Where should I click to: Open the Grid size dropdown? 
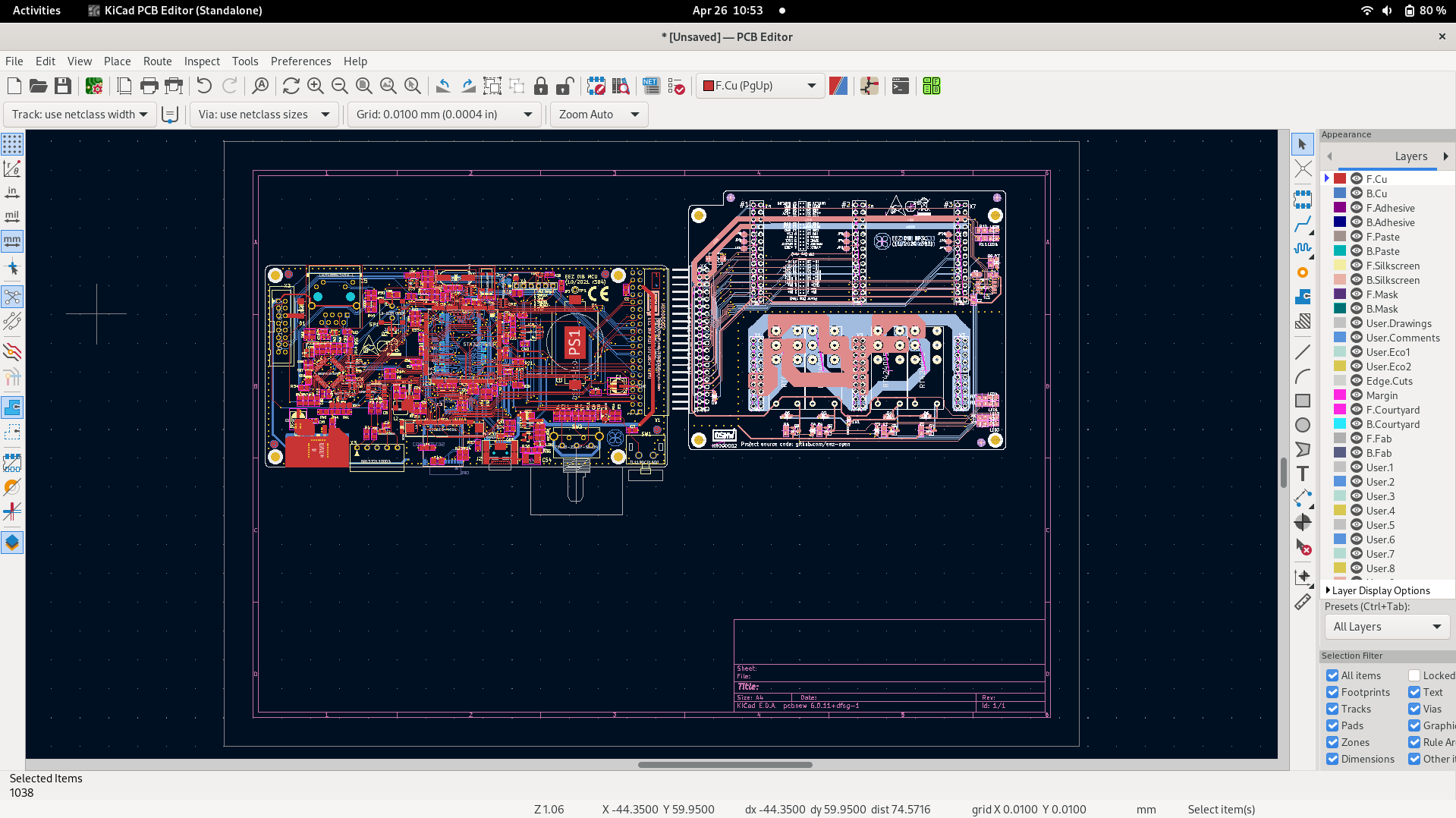[x=444, y=115]
